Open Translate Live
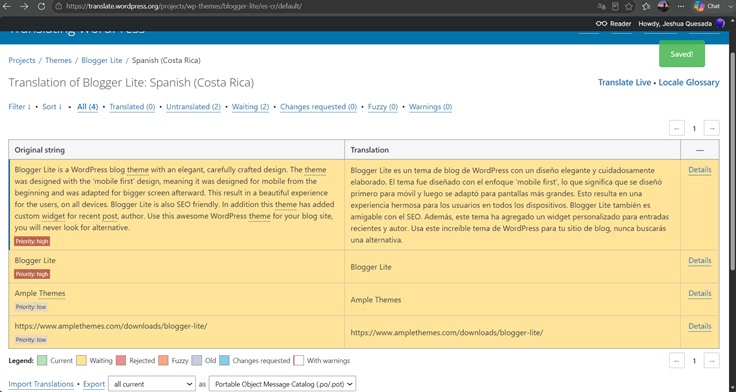The width and height of the screenshot is (736, 392). tap(624, 82)
